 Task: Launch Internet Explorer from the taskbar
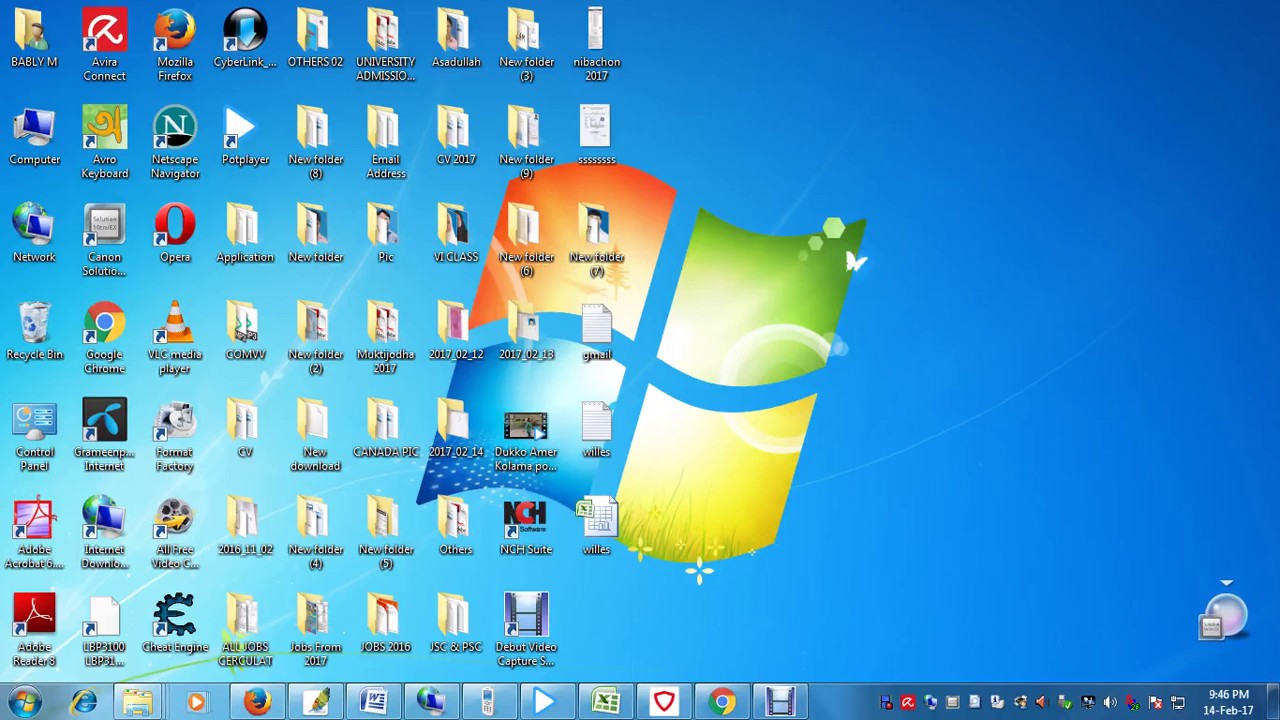(83, 702)
